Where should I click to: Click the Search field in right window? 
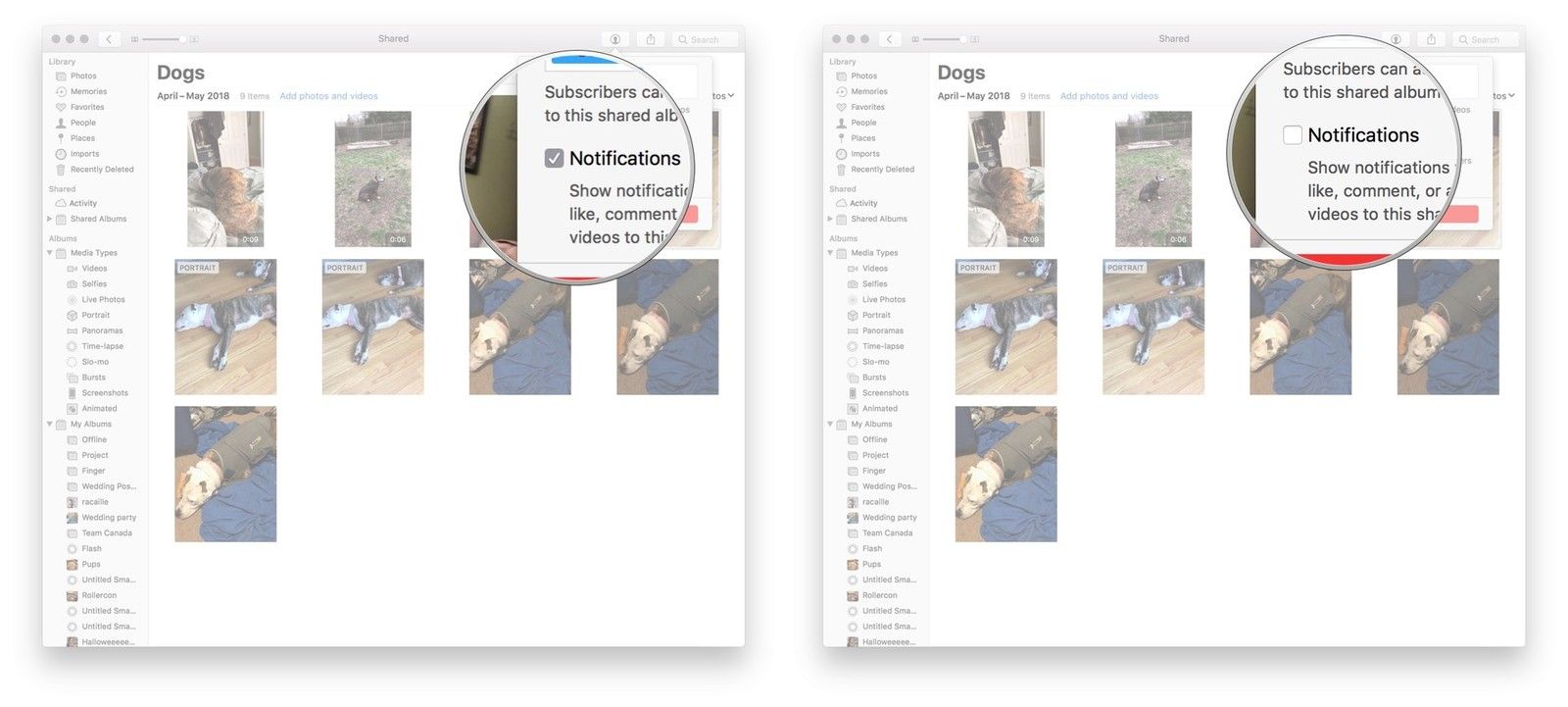[1488, 39]
